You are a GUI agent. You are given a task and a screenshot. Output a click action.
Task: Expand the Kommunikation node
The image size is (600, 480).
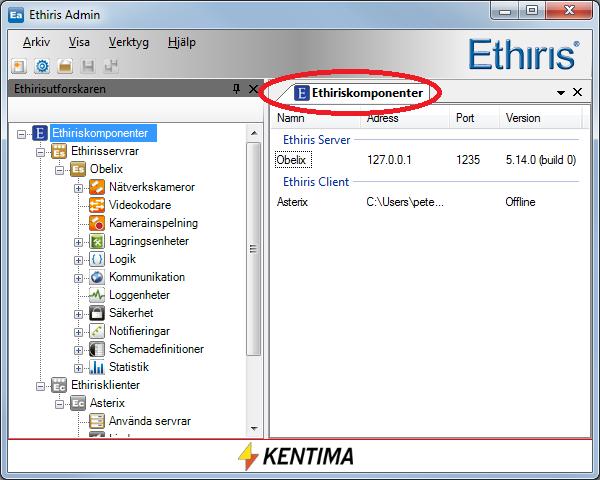point(78,278)
